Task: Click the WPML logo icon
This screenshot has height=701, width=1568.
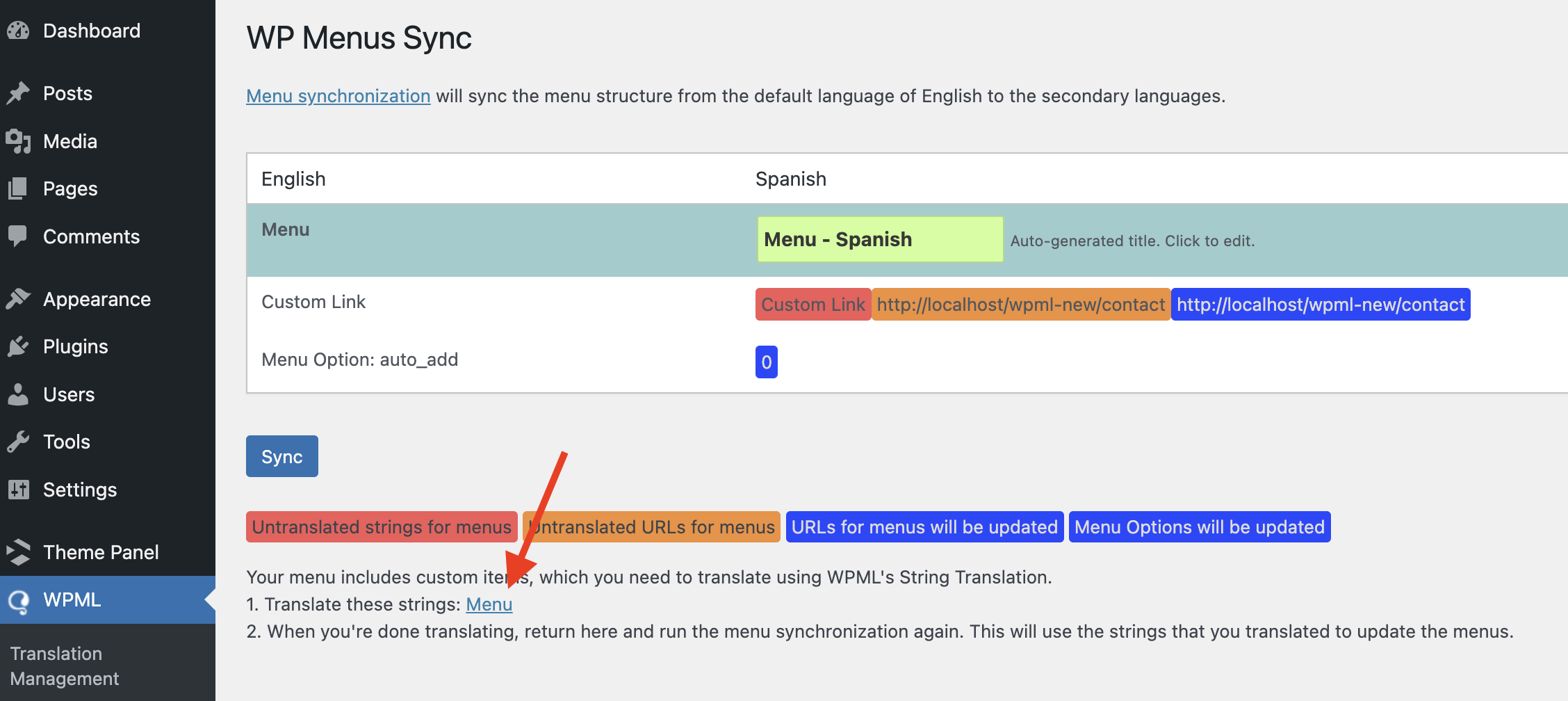Action: point(19,600)
